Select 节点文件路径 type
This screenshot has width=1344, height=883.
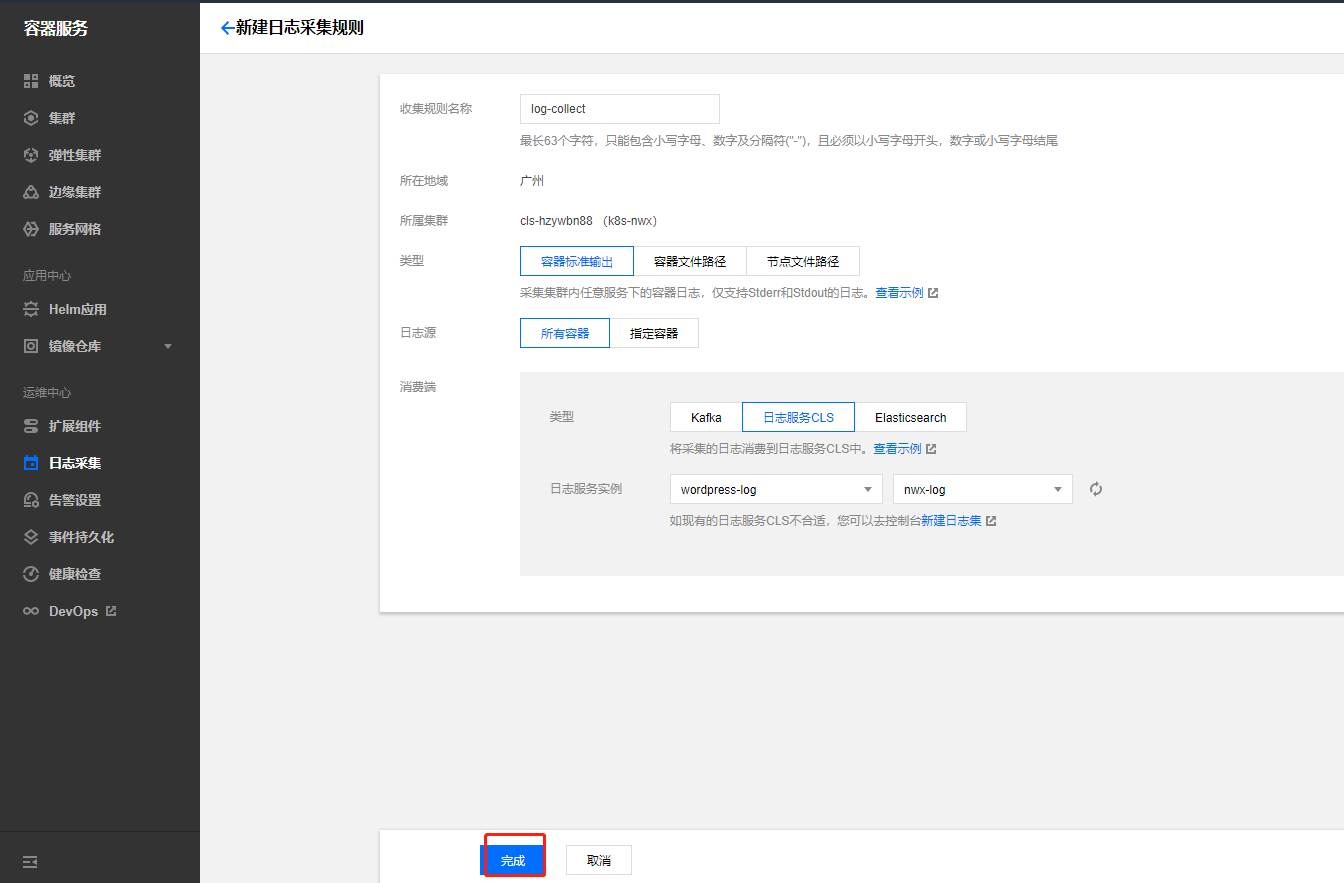pyautogui.click(x=803, y=261)
